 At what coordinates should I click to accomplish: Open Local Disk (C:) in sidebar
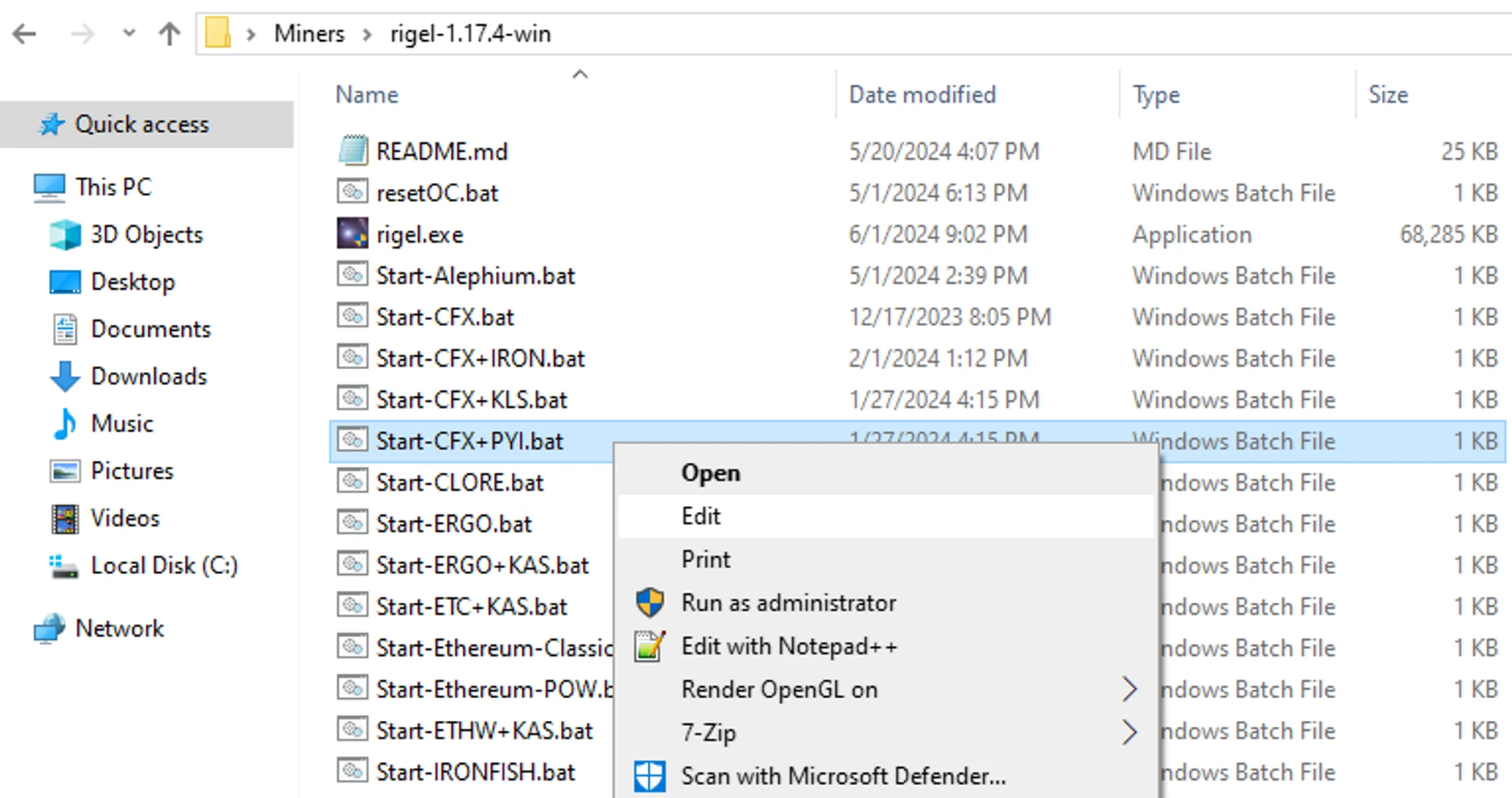tap(163, 566)
